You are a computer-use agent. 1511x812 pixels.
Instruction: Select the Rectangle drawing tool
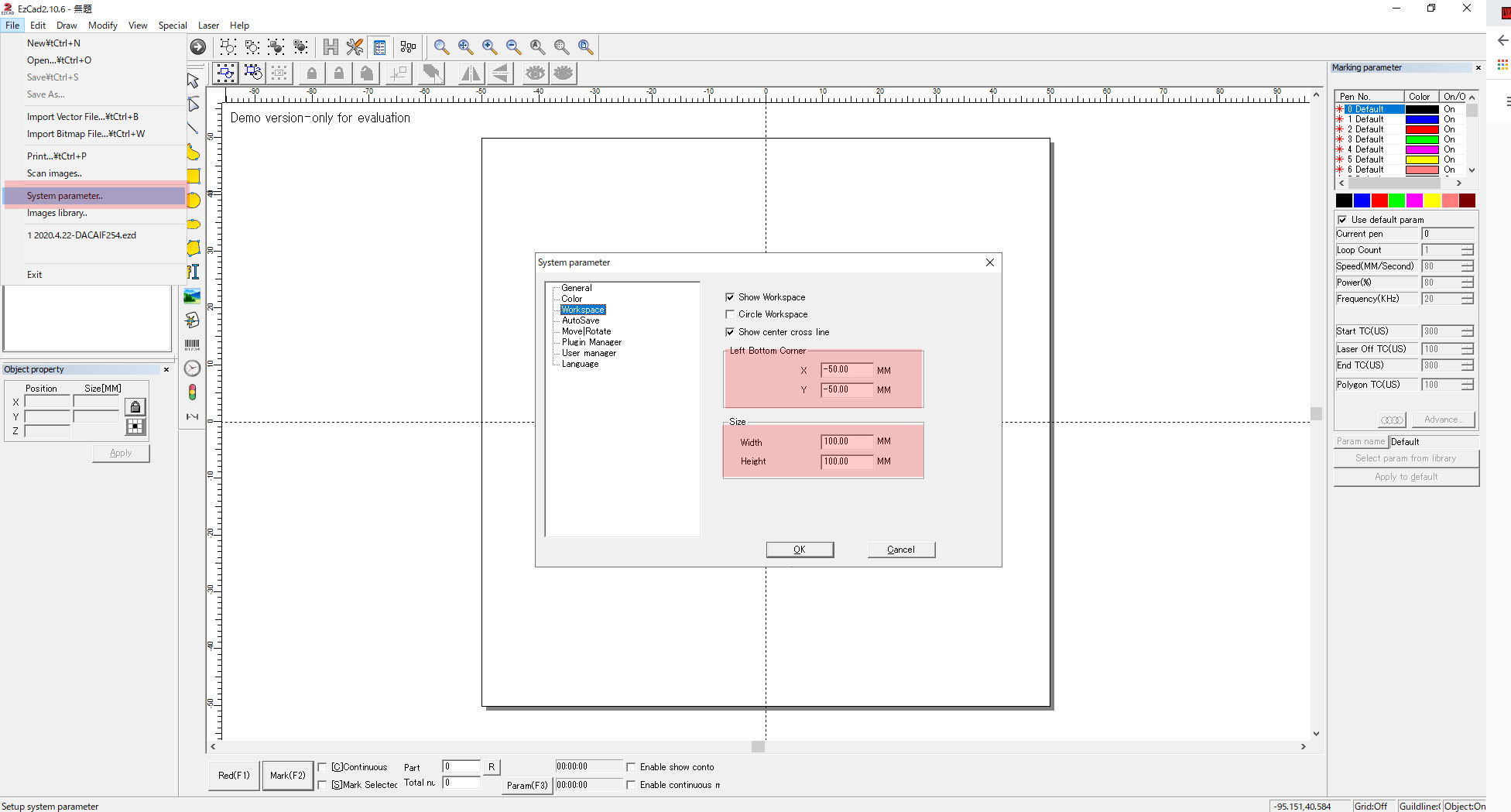(194, 176)
